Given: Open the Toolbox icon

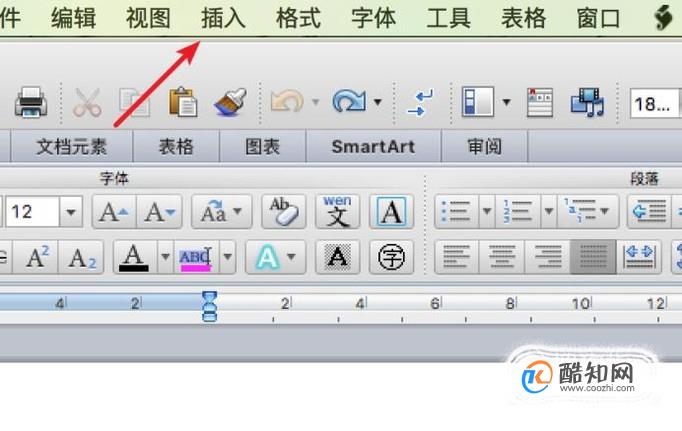Looking at the screenshot, I should click(x=540, y=103).
